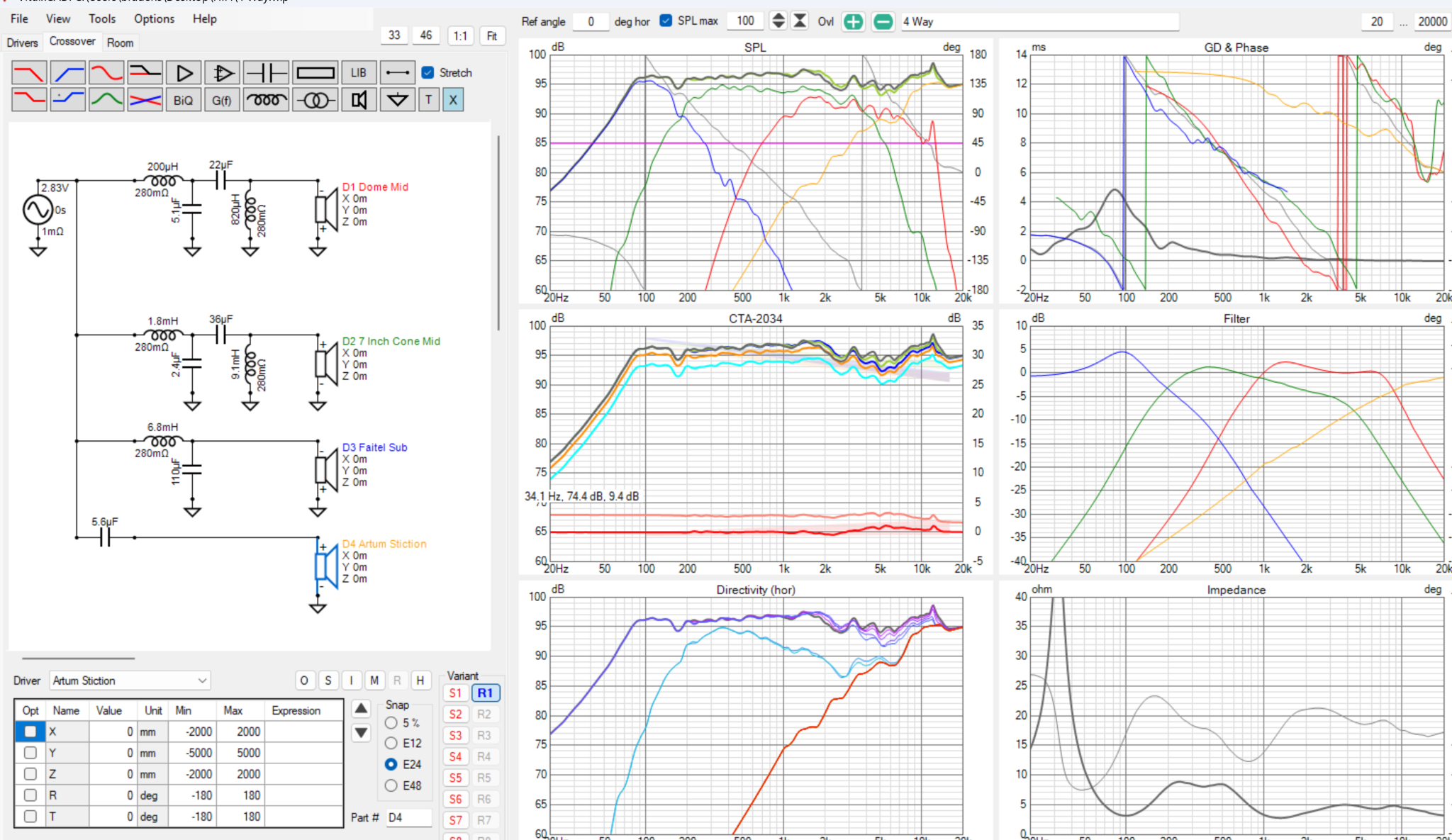This screenshot has width=1452, height=840.
Task: Add a loudspeaker driver component
Action: 359,100
